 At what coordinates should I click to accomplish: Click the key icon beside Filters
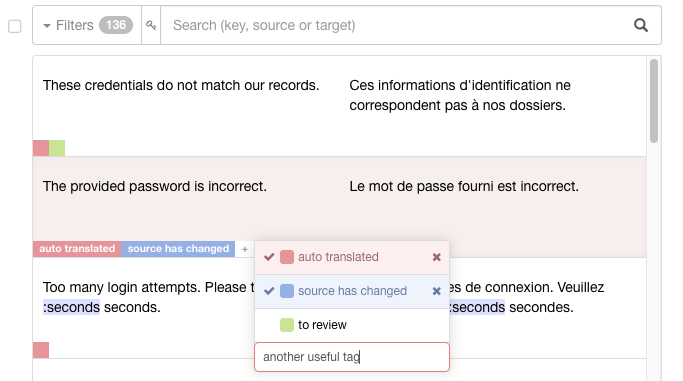tap(151, 25)
